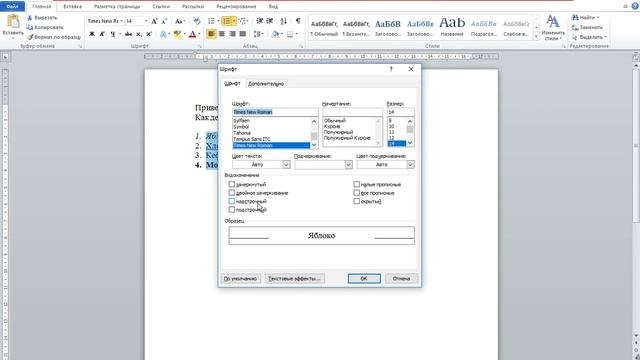Open the Change Case (Aa) dropdown
Image resolution: width=640 pixels, height=360 pixels.
click(180, 21)
